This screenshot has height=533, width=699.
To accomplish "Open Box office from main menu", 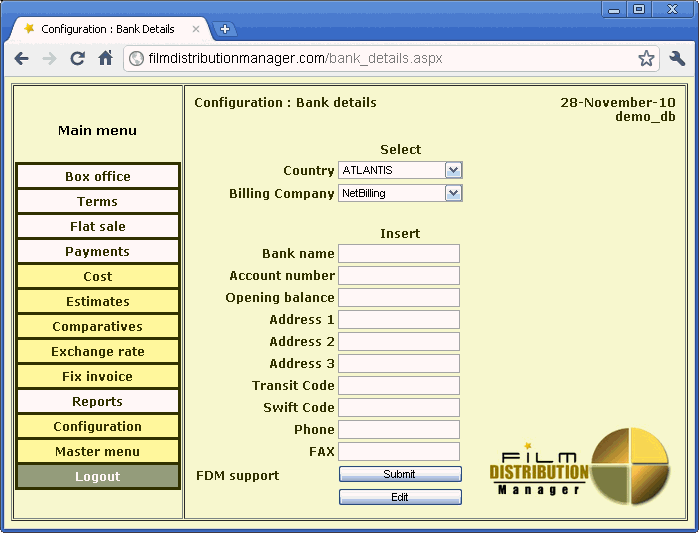I will [x=98, y=177].
